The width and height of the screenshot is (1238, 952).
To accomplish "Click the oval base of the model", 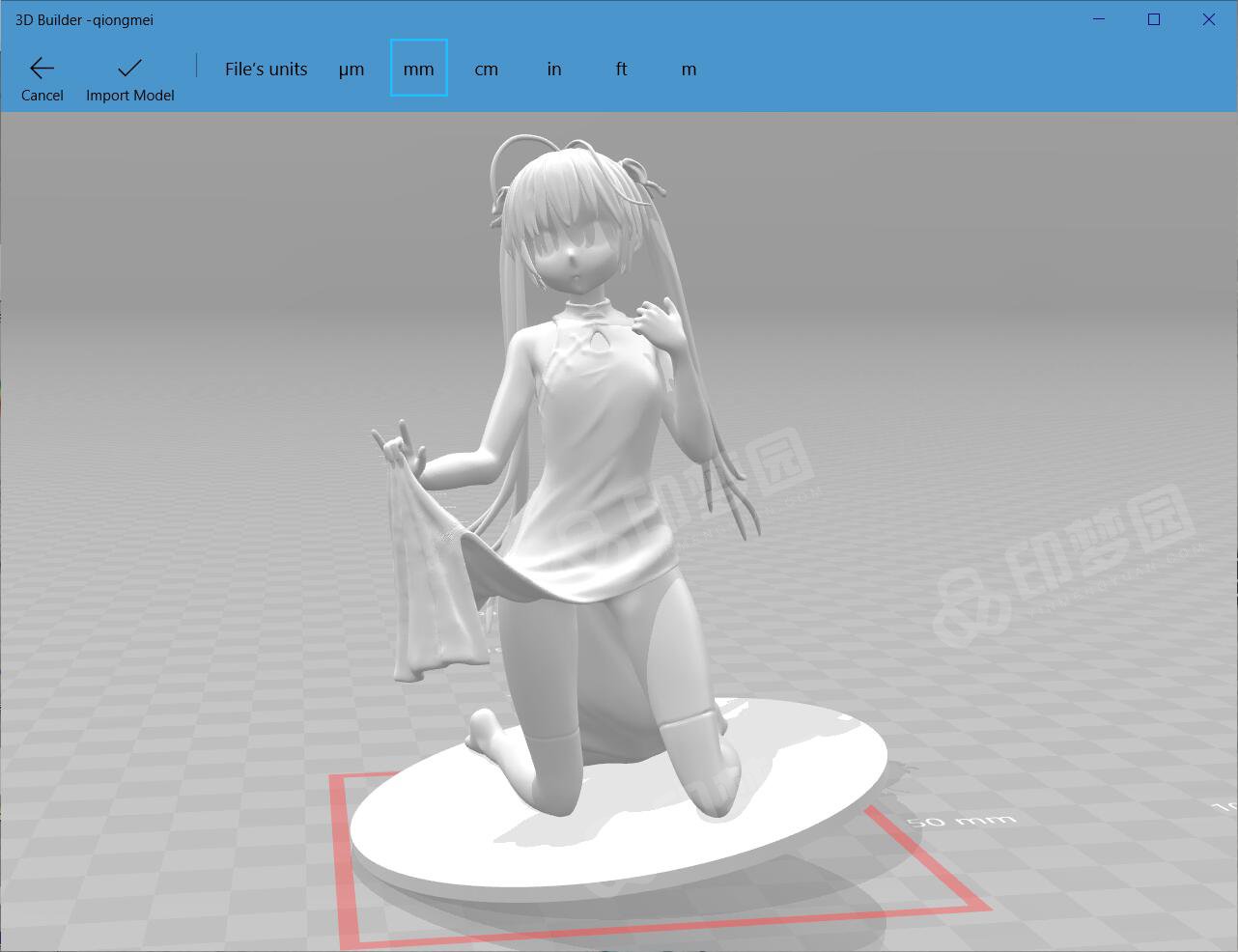I will point(618,850).
